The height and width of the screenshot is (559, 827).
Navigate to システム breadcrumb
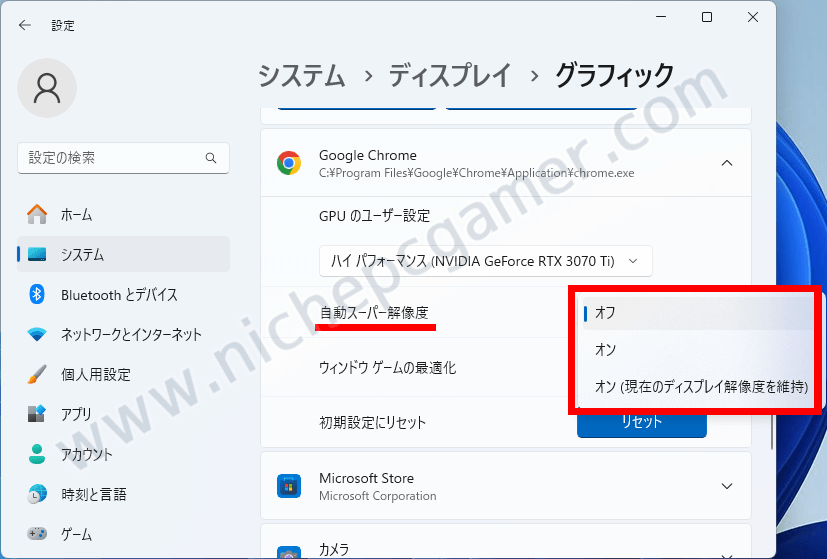click(x=301, y=75)
